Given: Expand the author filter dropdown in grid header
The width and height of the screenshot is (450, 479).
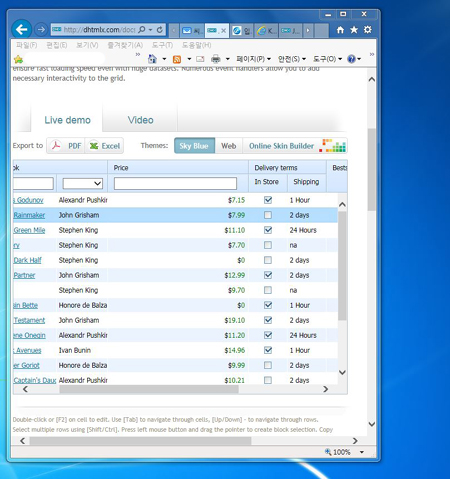Looking at the screenshot, I should coord(83,183).
